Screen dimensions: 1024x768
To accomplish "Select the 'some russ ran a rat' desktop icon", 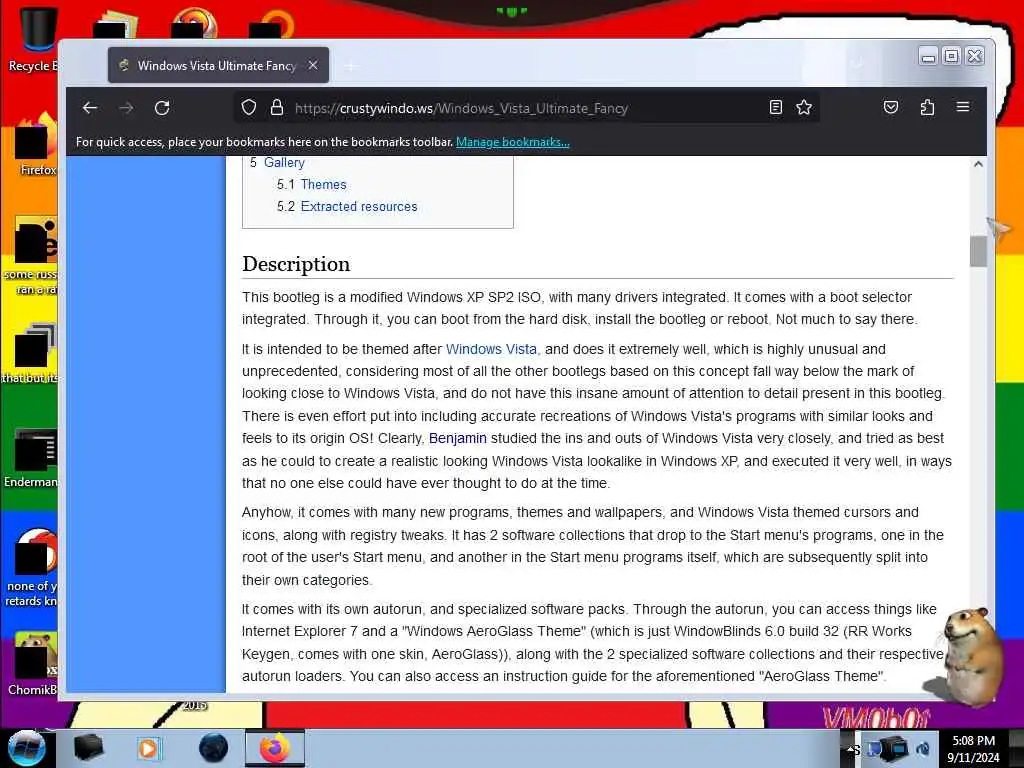I will 33,256.
